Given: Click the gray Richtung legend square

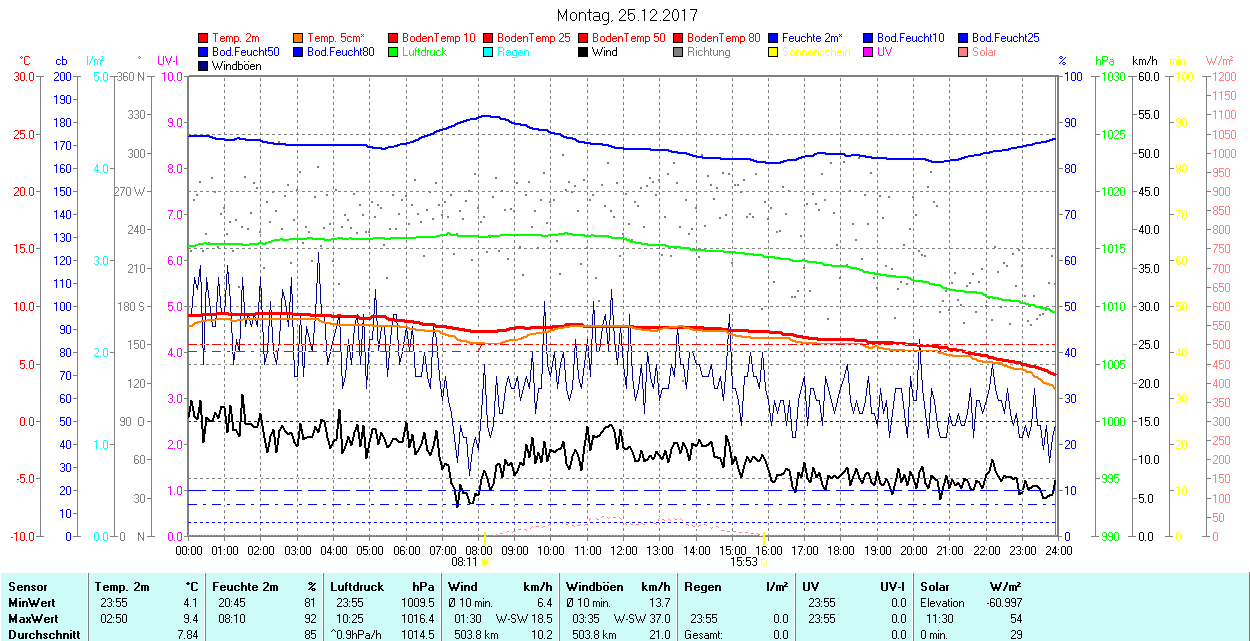Looking at the screenshot, I should (x=679, y=52).
